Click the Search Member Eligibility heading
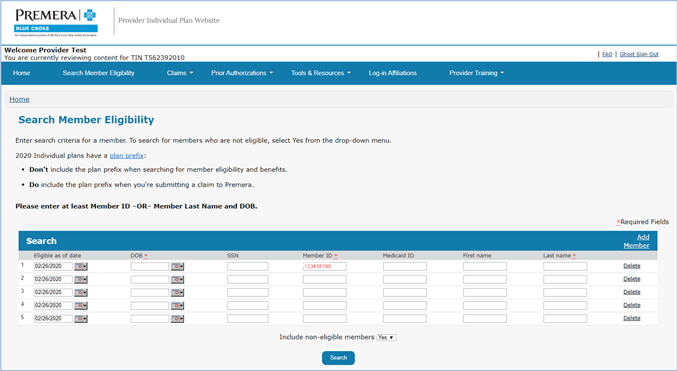 coord(86,120)
